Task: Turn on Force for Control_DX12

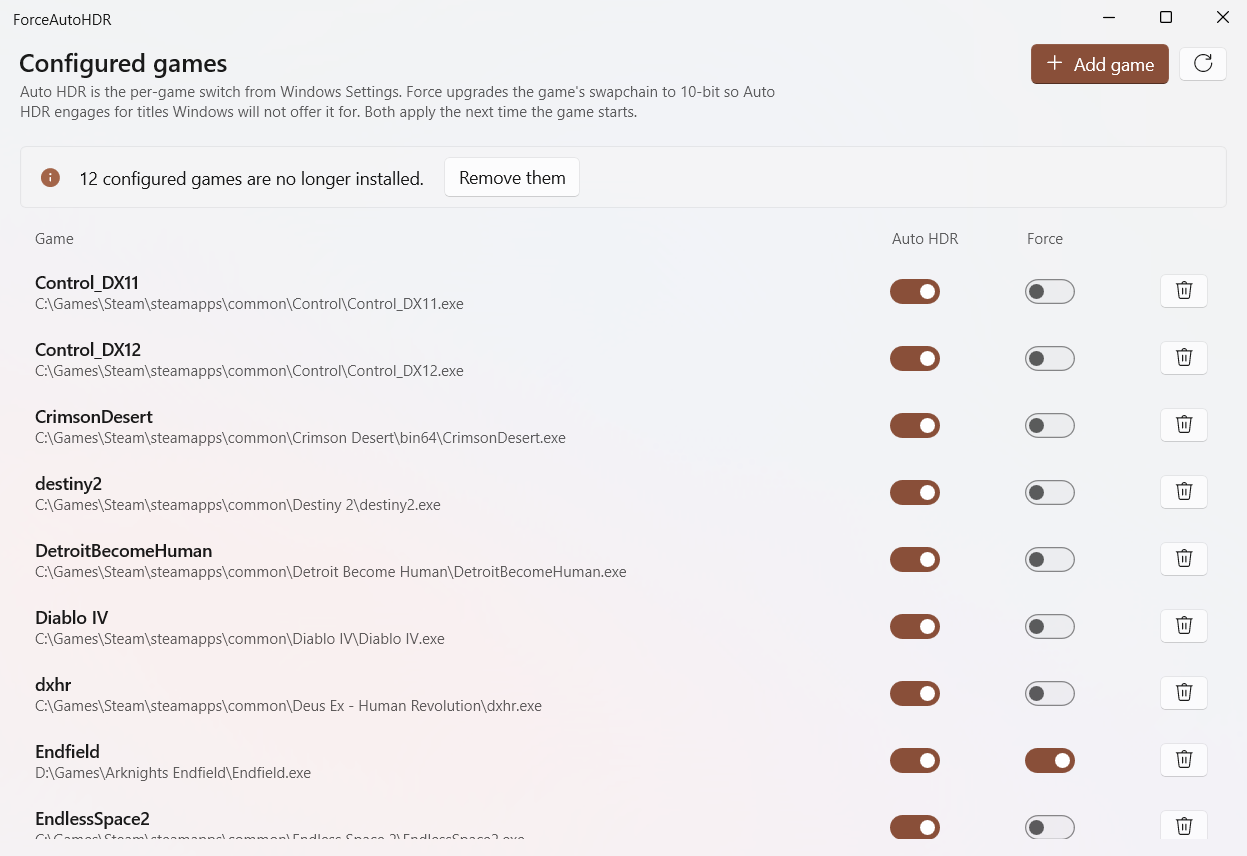Action: pyautogui.click(x=1050, y=359)
